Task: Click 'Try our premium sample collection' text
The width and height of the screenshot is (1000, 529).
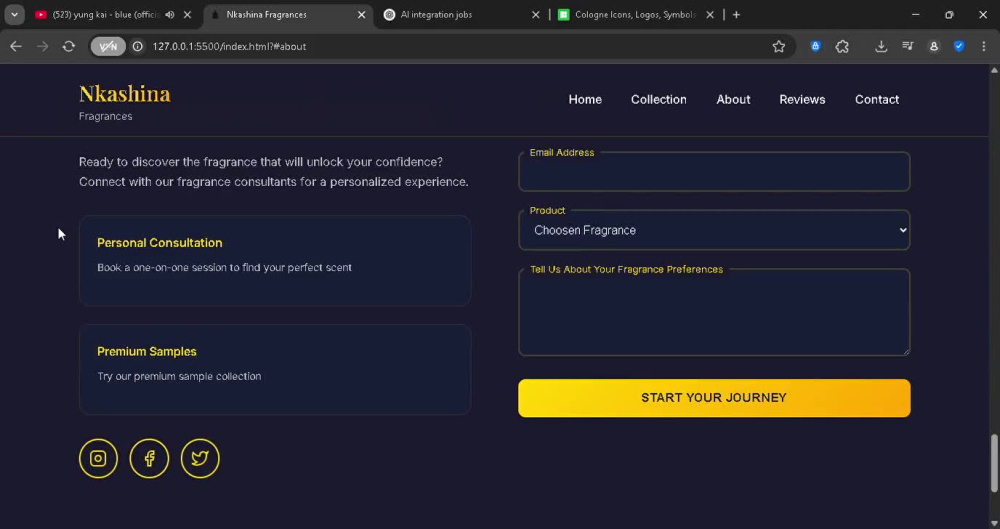Action: 179,376
